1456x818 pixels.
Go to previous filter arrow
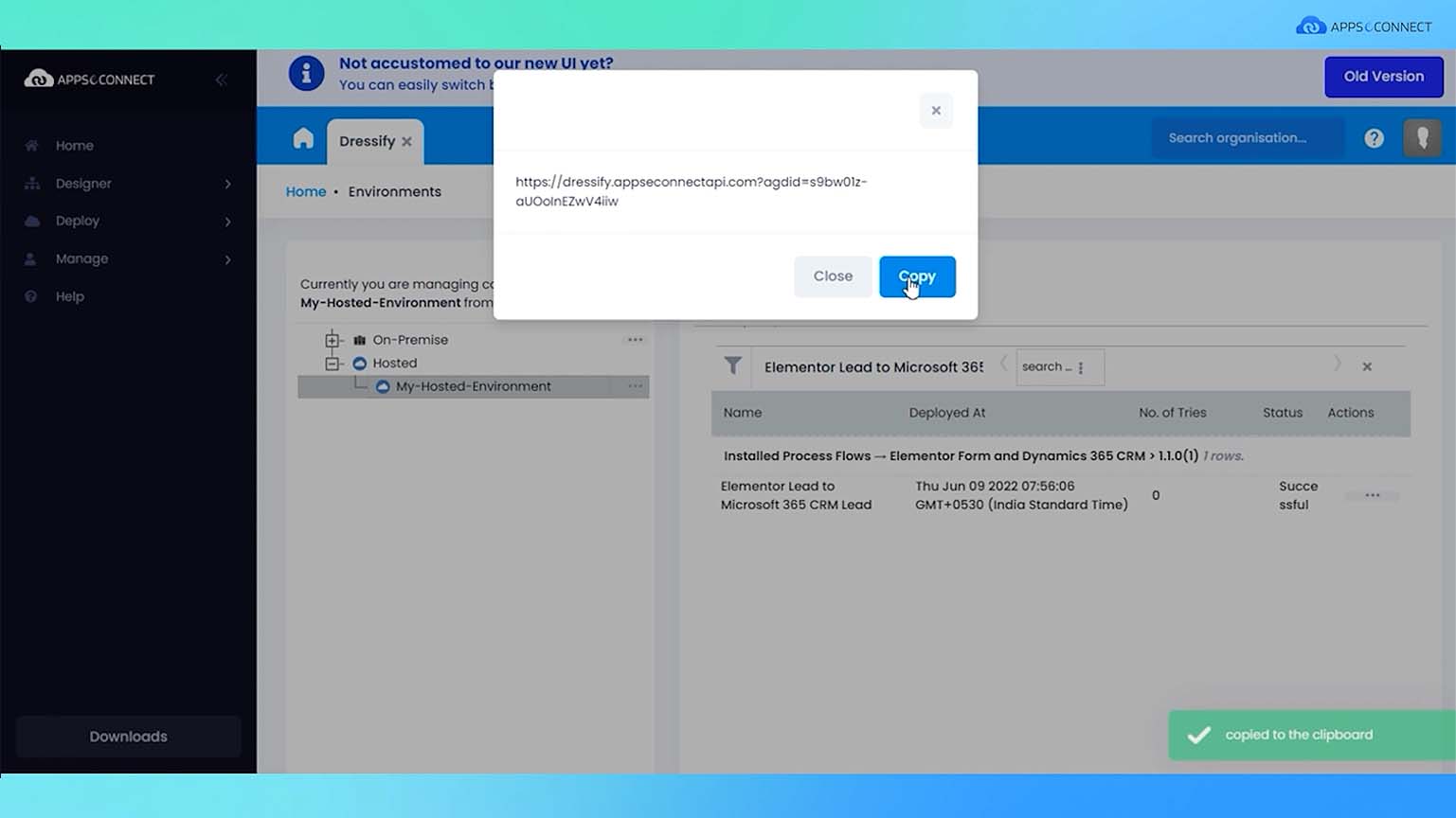click(x=1003, y=365)
